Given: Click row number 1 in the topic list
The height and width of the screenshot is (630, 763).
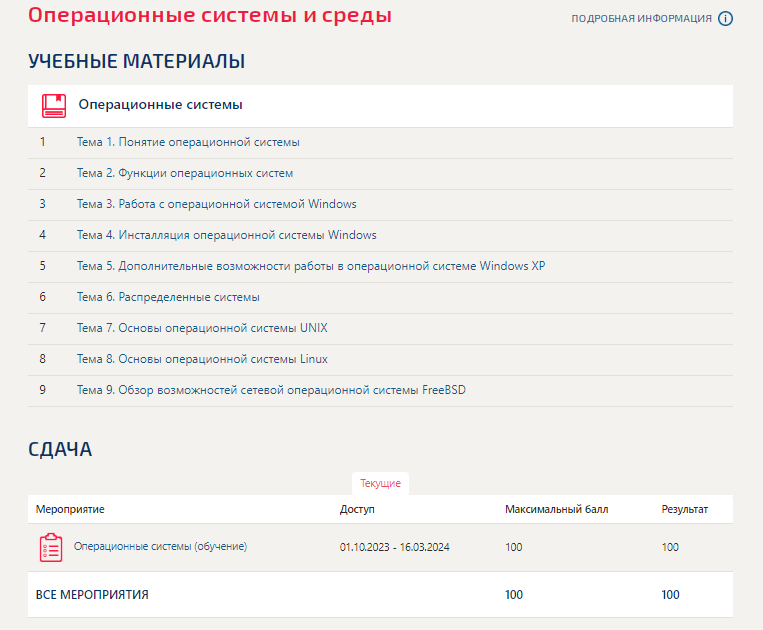Looking at the screenshot, I should point(43,142).
